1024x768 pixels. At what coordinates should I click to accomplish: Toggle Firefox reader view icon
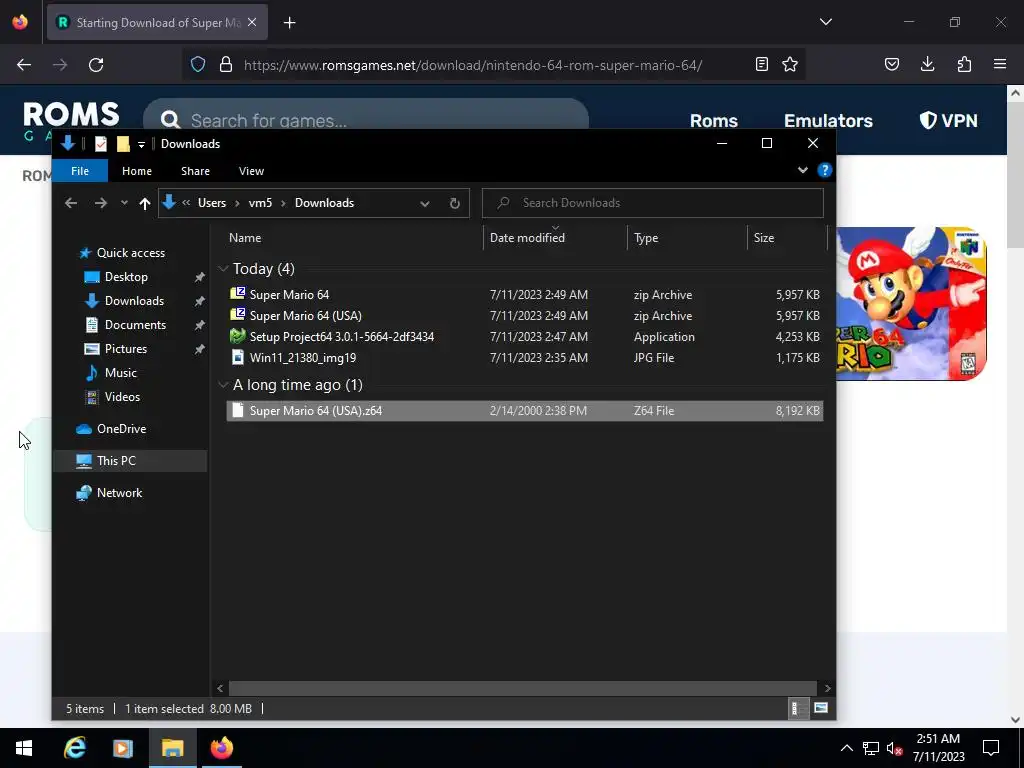tap(761, 64)
